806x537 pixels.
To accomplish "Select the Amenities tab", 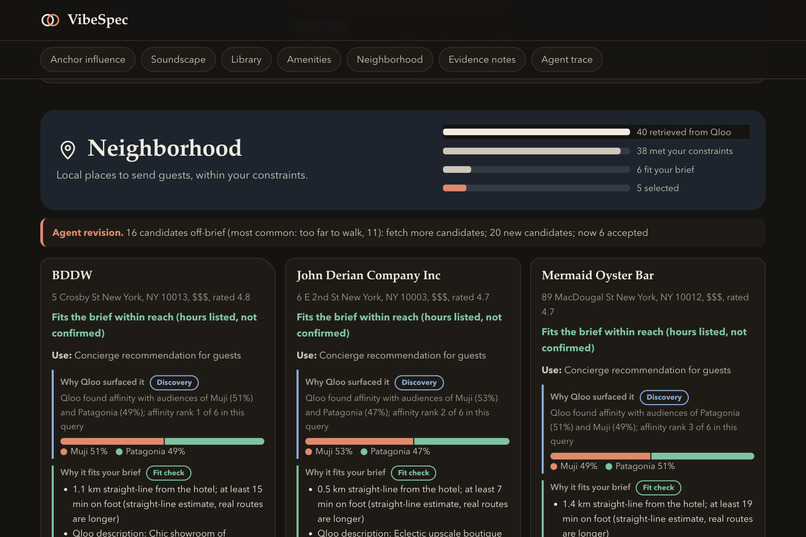I will (x=309, y=60).
